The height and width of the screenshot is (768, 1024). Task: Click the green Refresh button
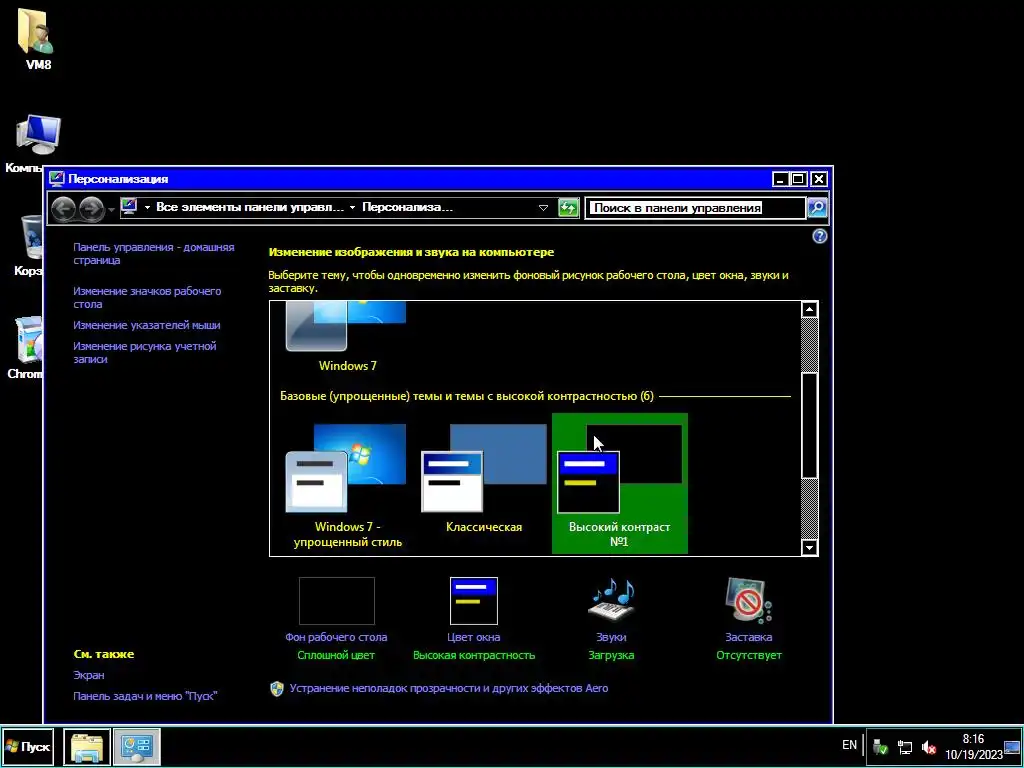tap(569, 208)
